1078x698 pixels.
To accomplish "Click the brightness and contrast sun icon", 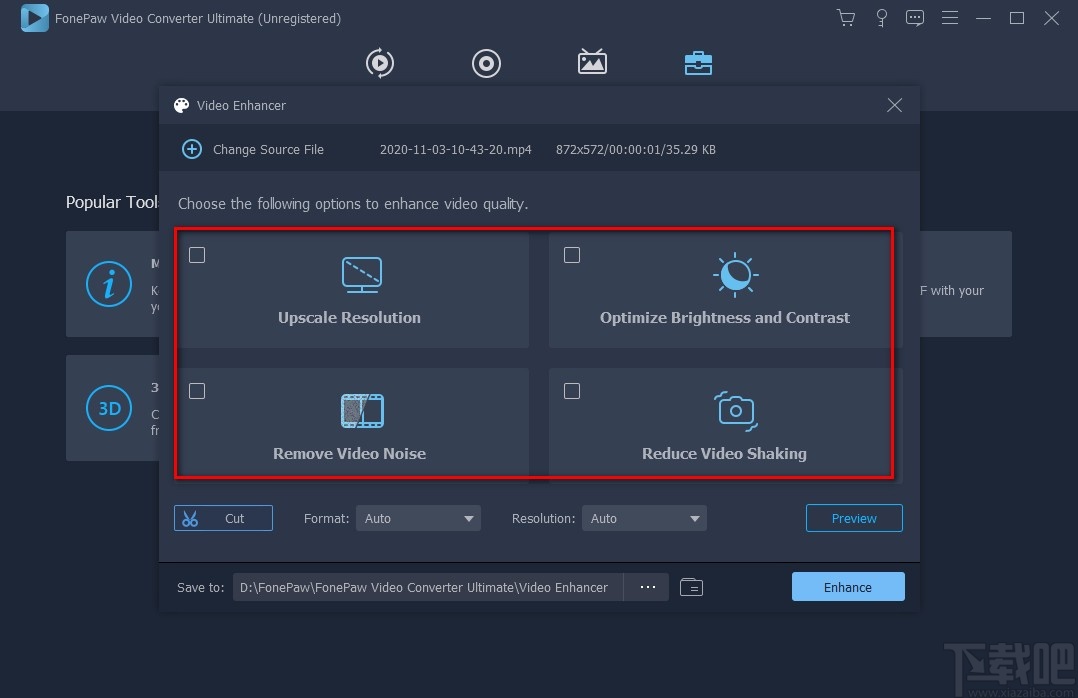I will point(735,274).
